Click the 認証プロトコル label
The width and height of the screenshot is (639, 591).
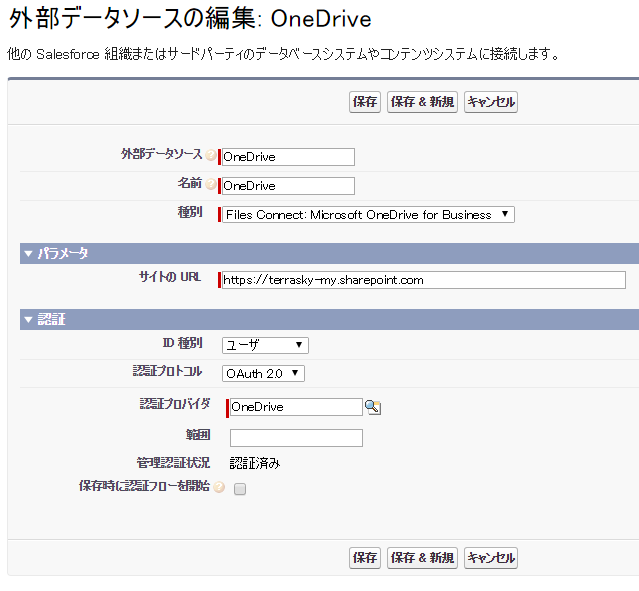tap(167, 371)
